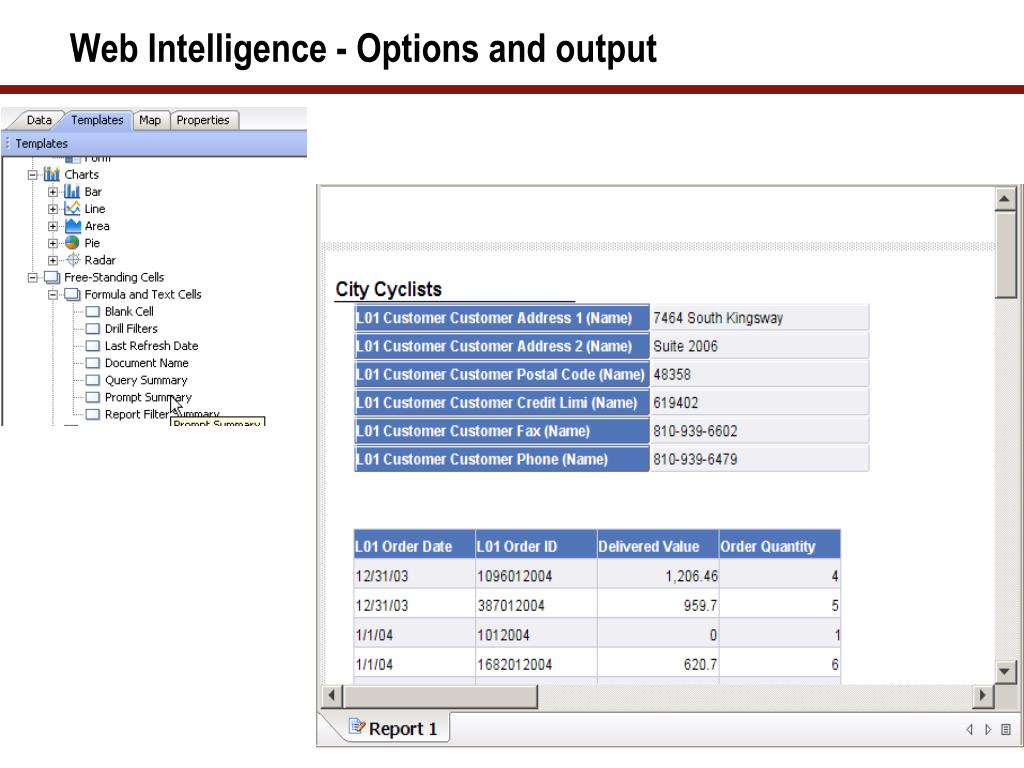Switch to the Data tab
The width and height of the screenshot is (1024, 768).
(39, 120)
